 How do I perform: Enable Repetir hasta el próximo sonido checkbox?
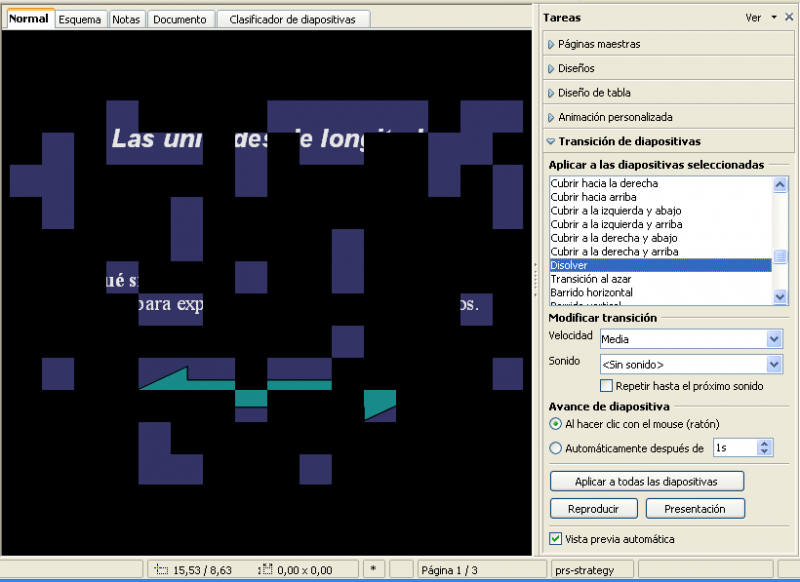(x=606, y=386)
